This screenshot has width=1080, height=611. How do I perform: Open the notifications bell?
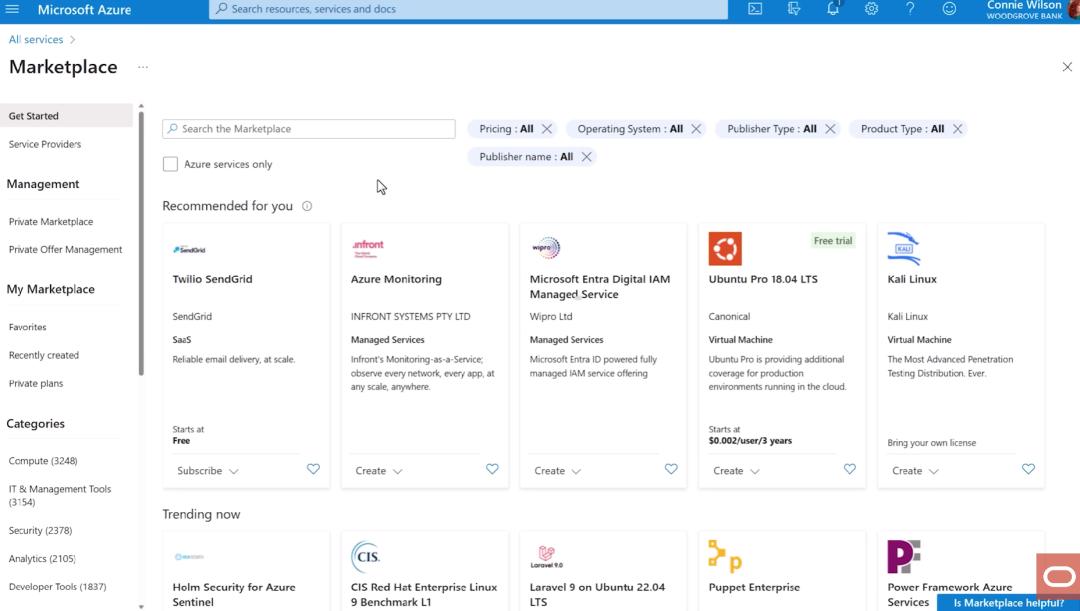[x=833, y=9]
